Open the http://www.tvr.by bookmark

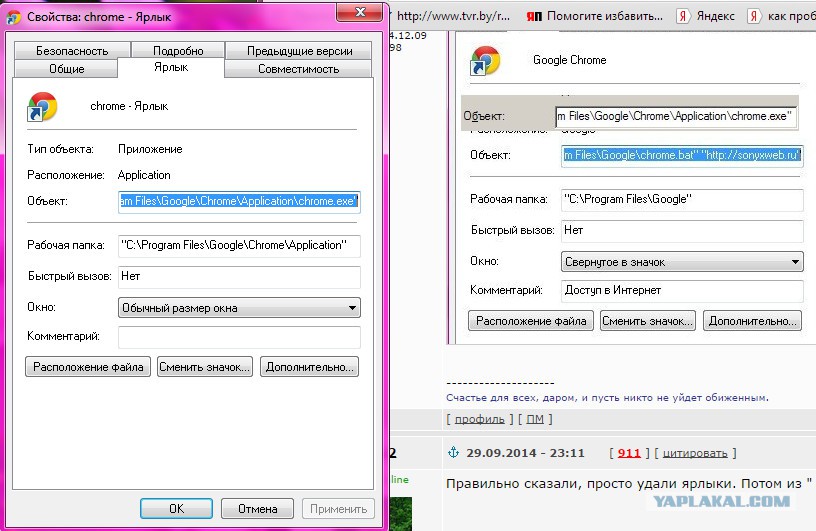[x=453, y=16]
